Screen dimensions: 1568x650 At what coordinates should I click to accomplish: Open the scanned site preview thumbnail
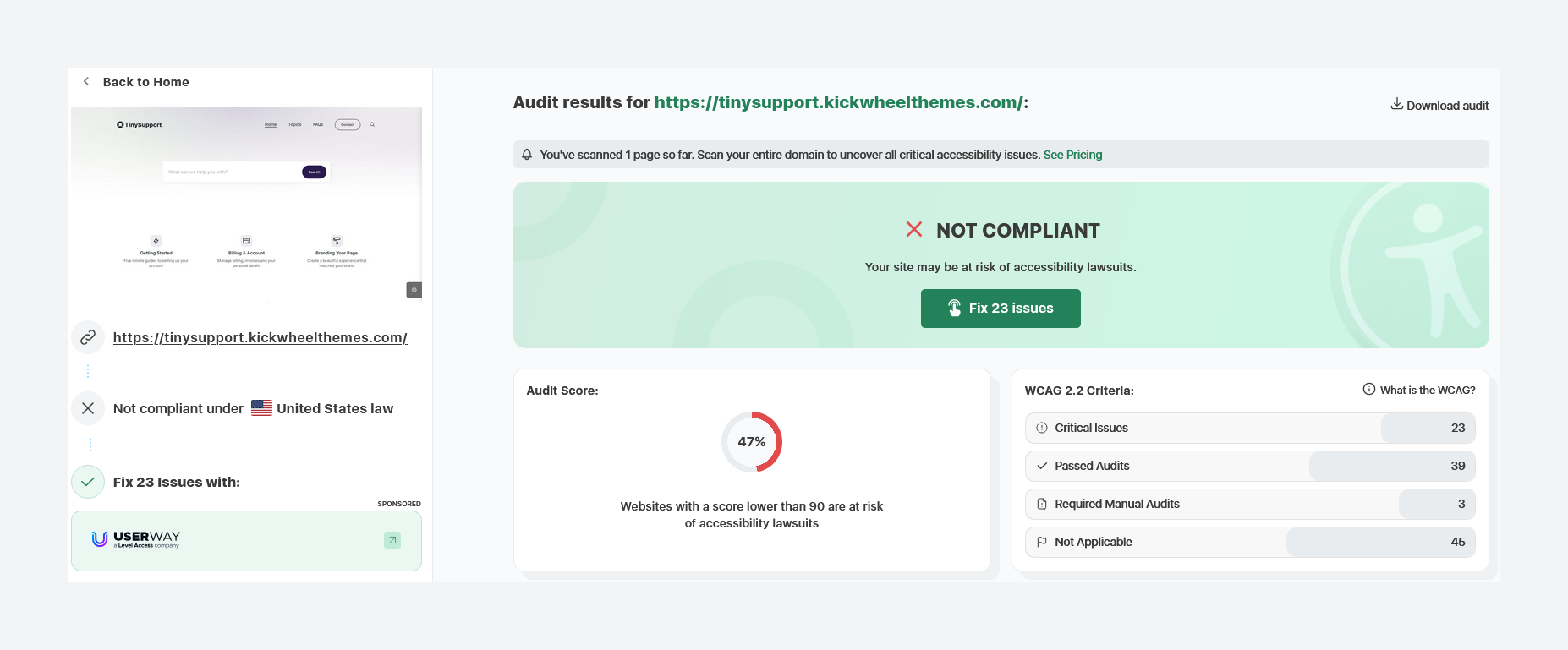(246, 203)
